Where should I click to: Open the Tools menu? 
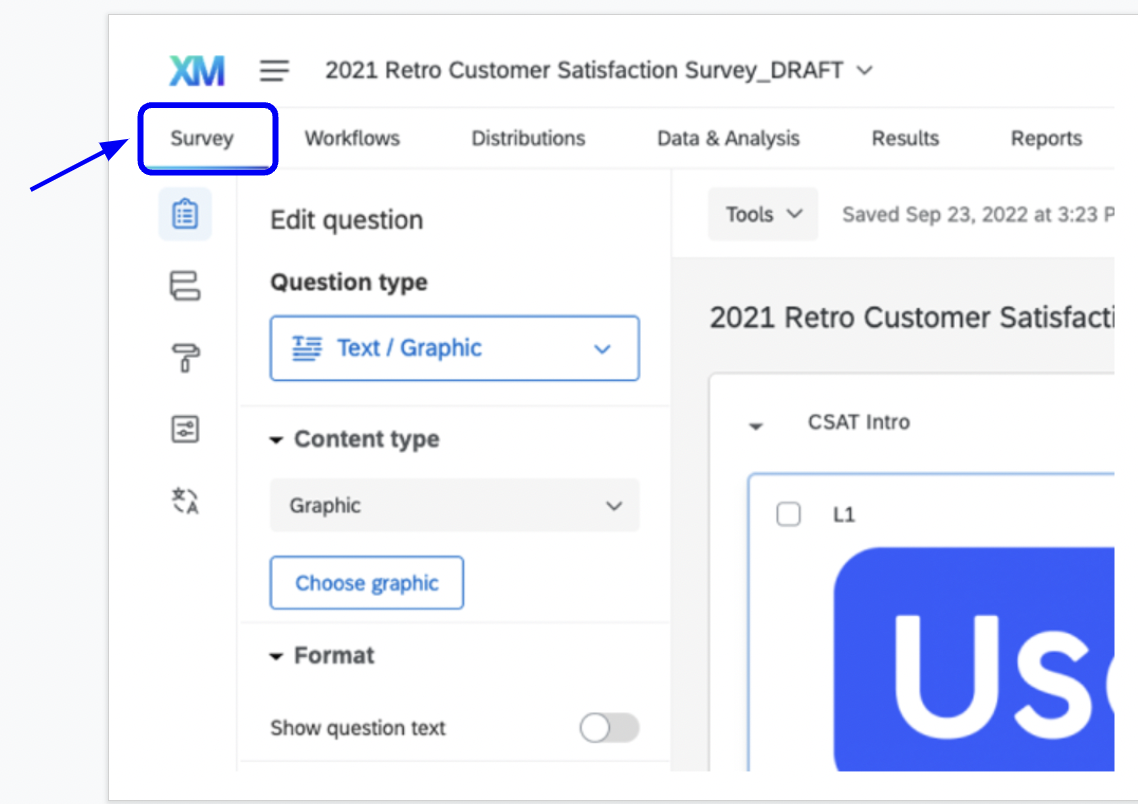click(762, 214)
